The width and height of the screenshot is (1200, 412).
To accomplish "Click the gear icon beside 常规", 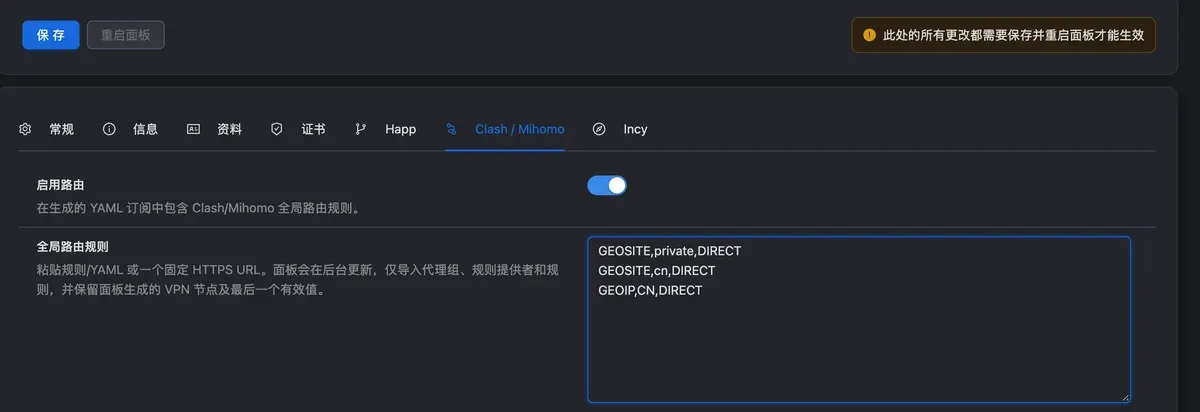I will coord(26,129).
